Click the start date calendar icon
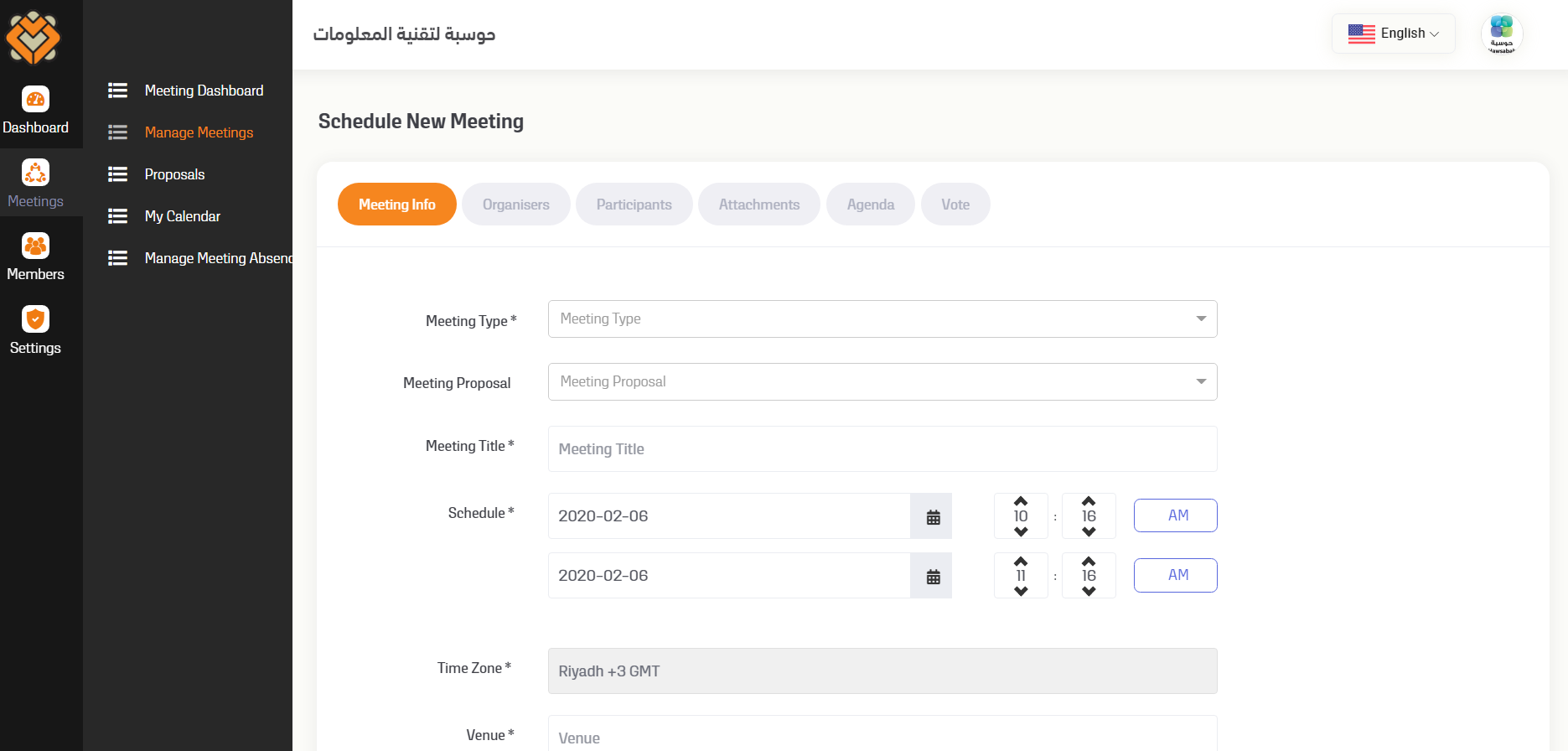The width and height of the screenshot is (1568, 751). 933,517
